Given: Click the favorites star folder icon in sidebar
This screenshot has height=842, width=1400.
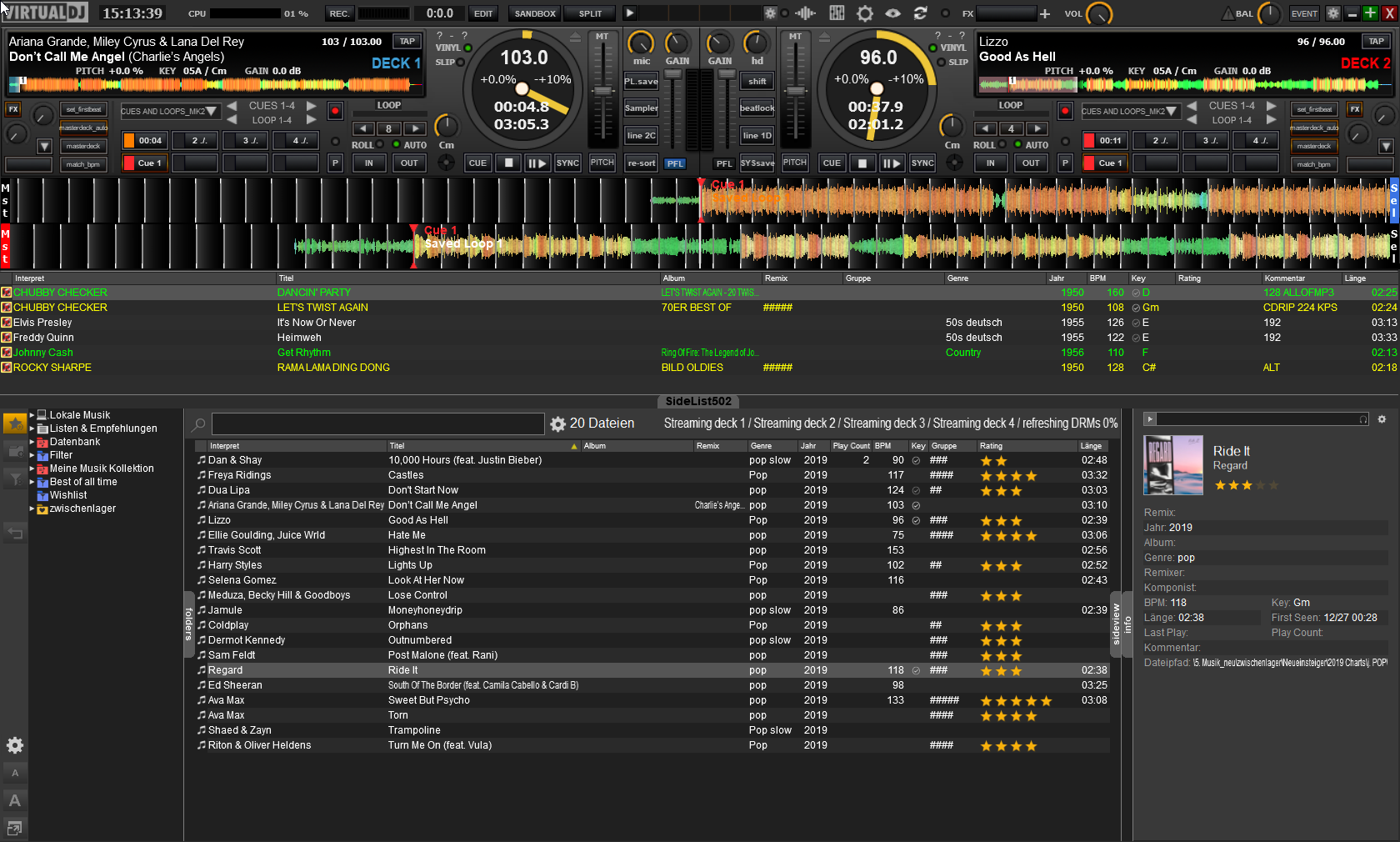Looking at the screenshot, I should (x=15, y=424).
